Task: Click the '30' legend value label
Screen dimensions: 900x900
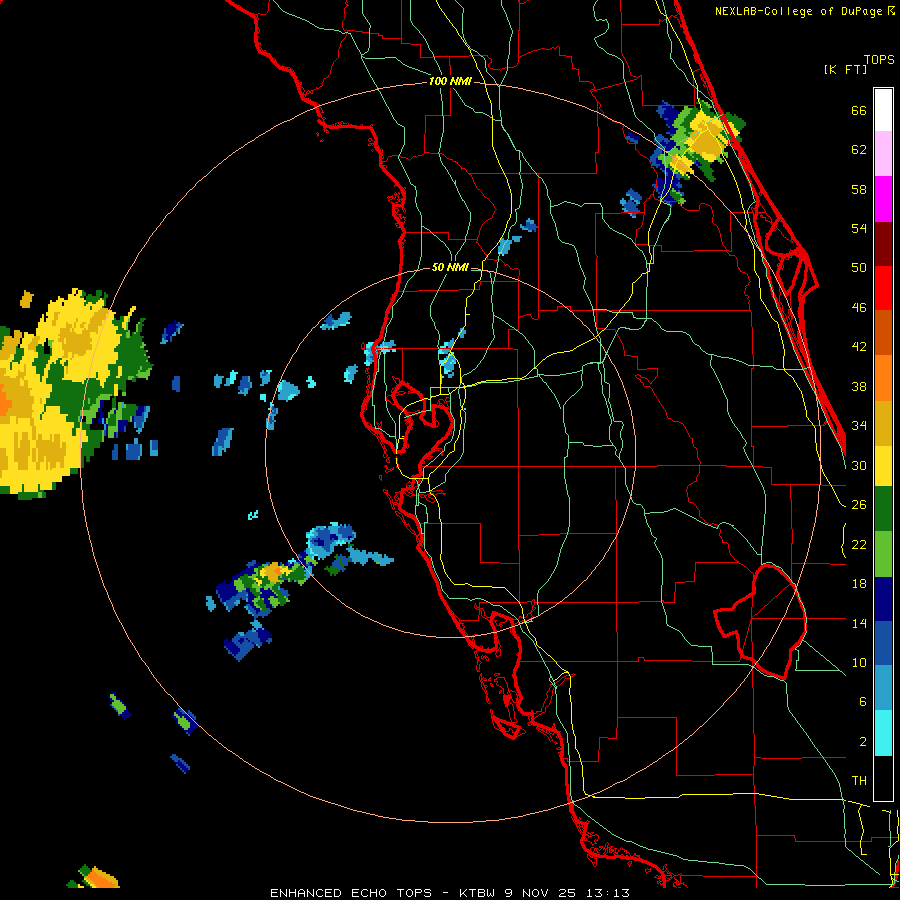Action: [859, 465]
